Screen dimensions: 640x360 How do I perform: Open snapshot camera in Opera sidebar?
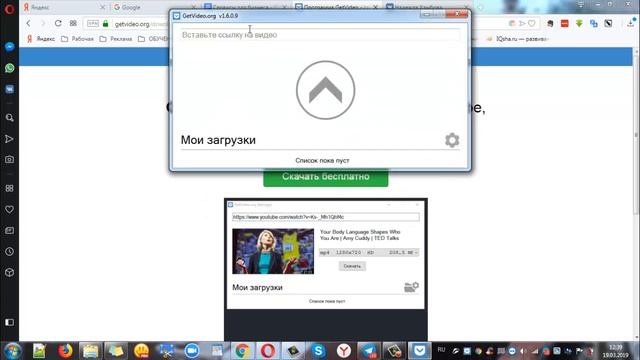tap(9, 160)
